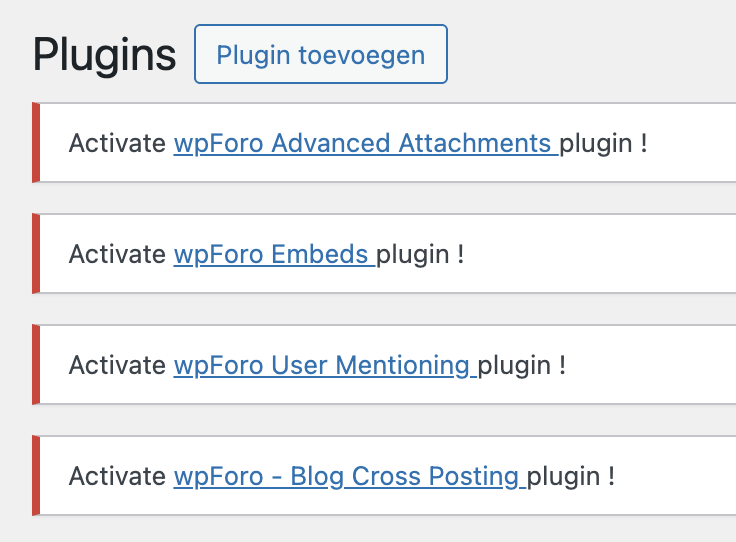Click empty space inside wpForo Embeds notice
Image resolution: width=736 pixels, height=542 pixels.
(600, 254)
